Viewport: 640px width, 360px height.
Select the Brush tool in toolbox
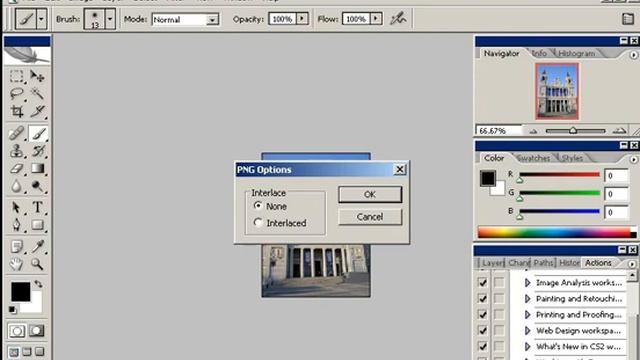pos(38,133)
